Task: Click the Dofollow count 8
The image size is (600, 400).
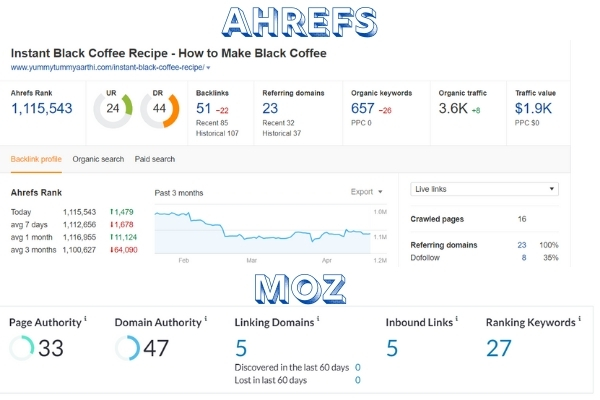Action: [x=524, y=258]
